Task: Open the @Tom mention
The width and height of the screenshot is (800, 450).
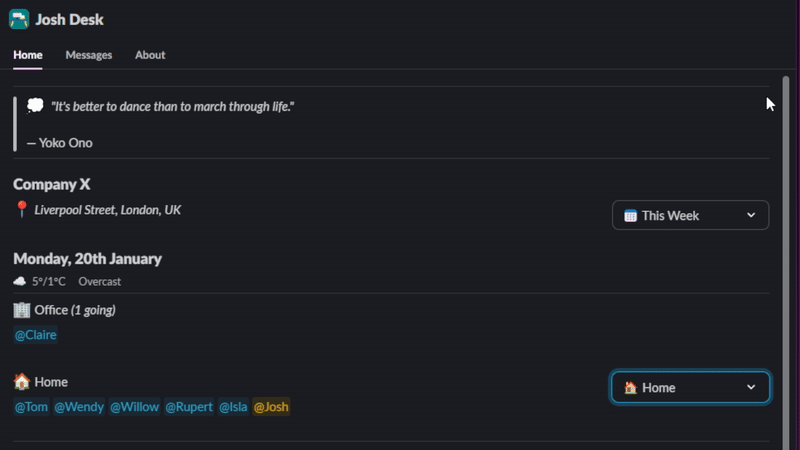Action: (30, 407)
